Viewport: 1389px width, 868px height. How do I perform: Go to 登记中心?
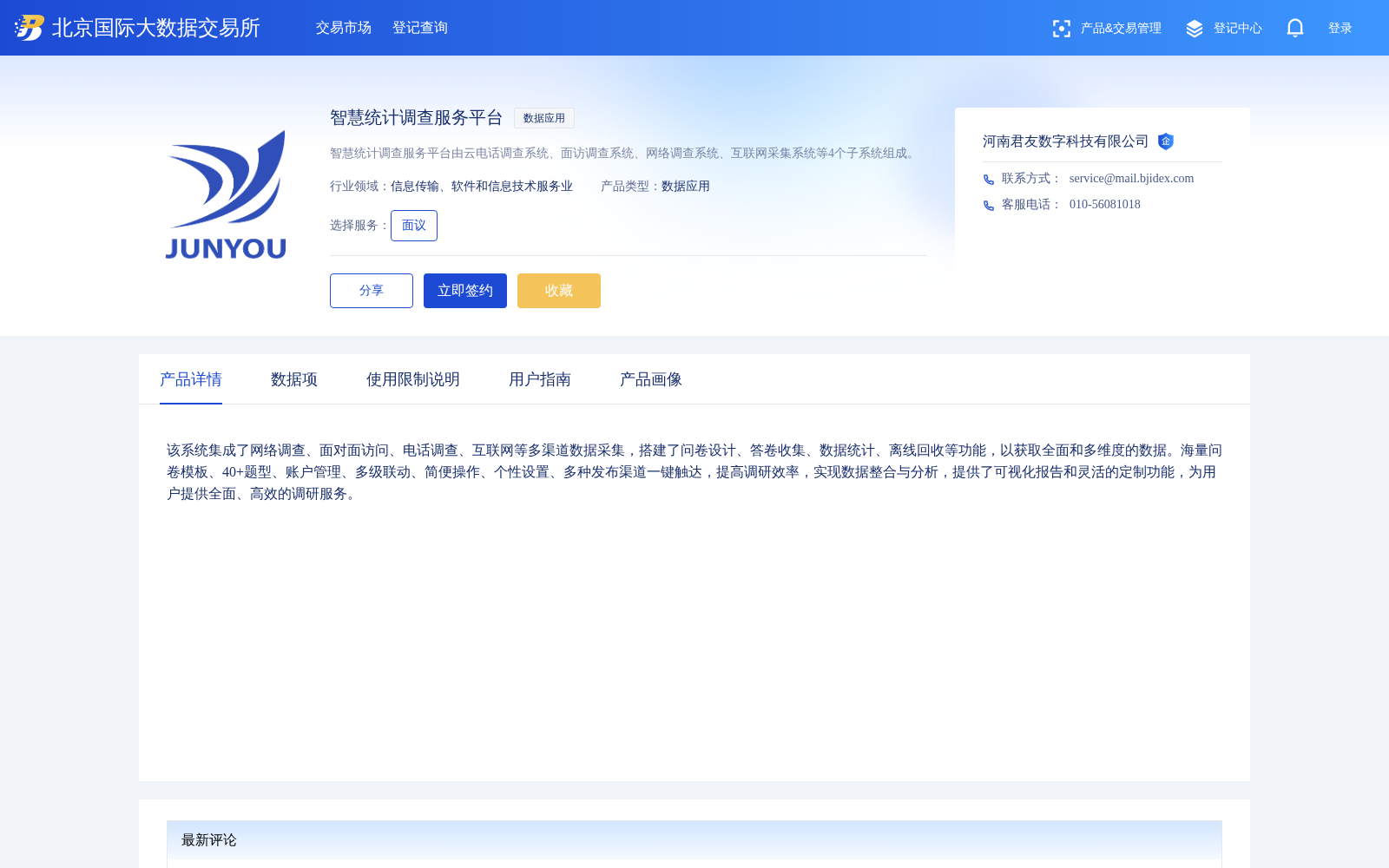pos(1238,29)
